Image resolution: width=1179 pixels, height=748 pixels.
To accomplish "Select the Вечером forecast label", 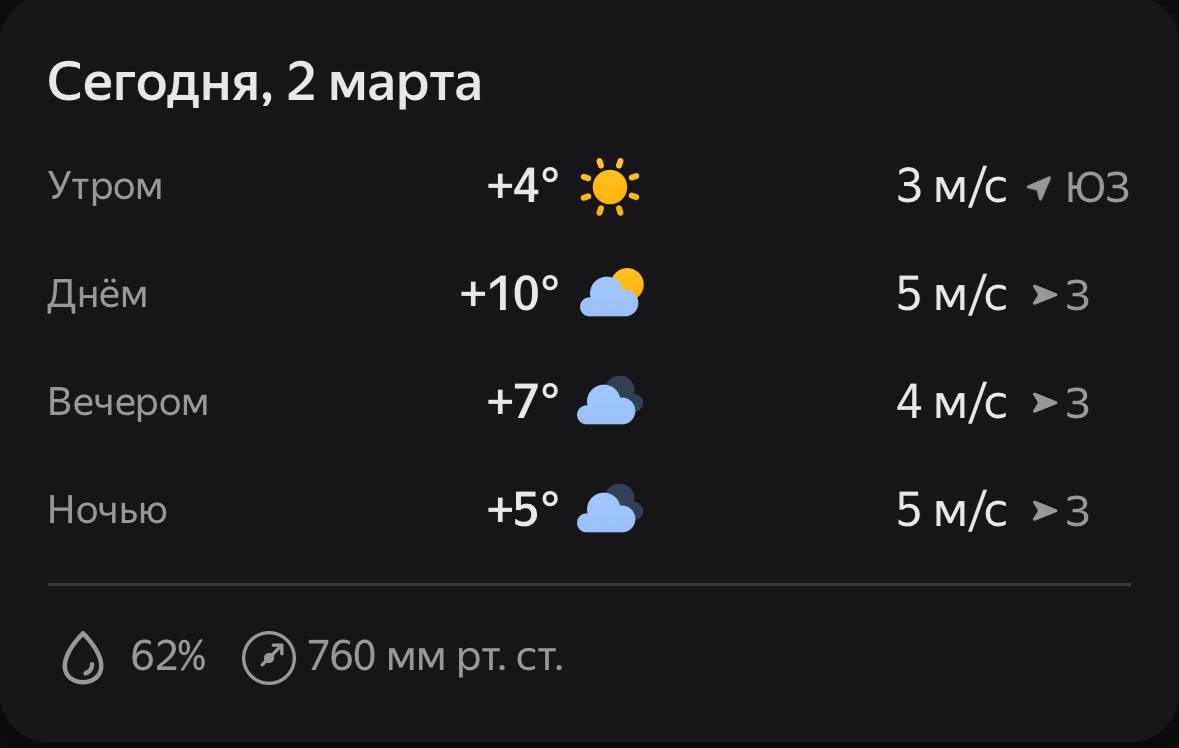I will [x=128, y=403].
